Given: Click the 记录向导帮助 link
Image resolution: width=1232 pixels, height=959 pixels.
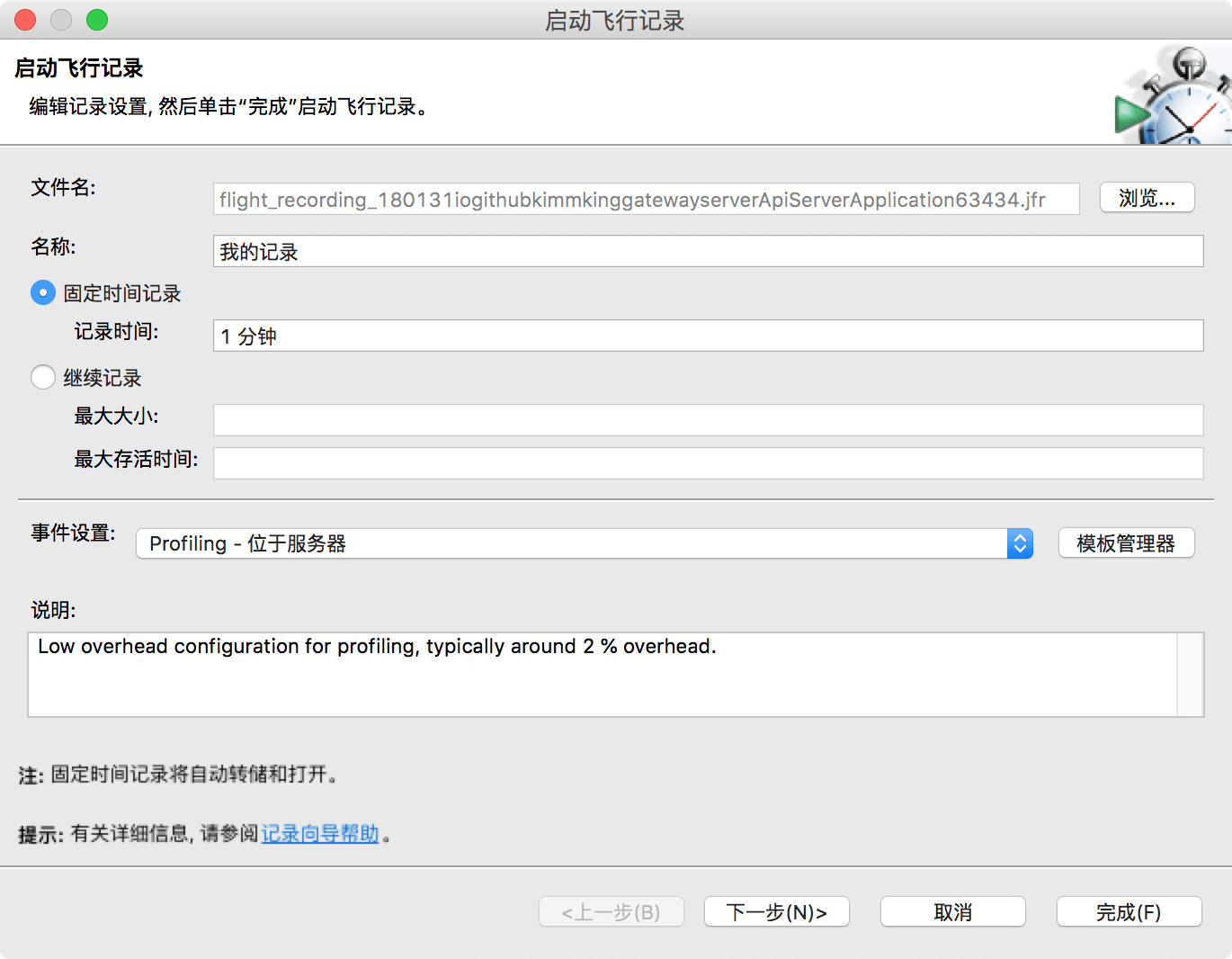Looking at the screenshot, I should pyautogui.click(x=320, y=834).
